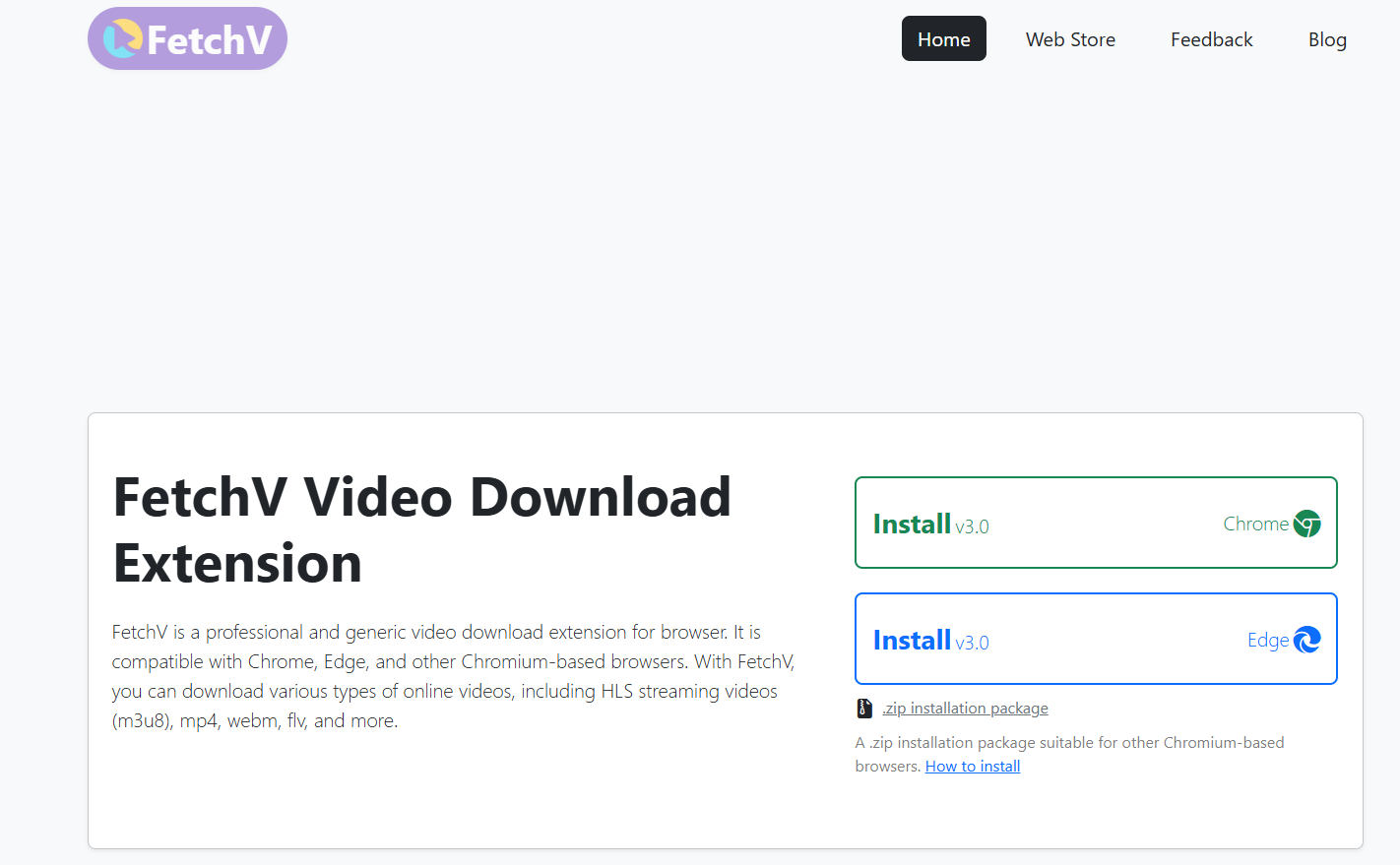Screen dimensions: 1400x865
Task: Go to the Web Store page
Action: click(1070, 39)
